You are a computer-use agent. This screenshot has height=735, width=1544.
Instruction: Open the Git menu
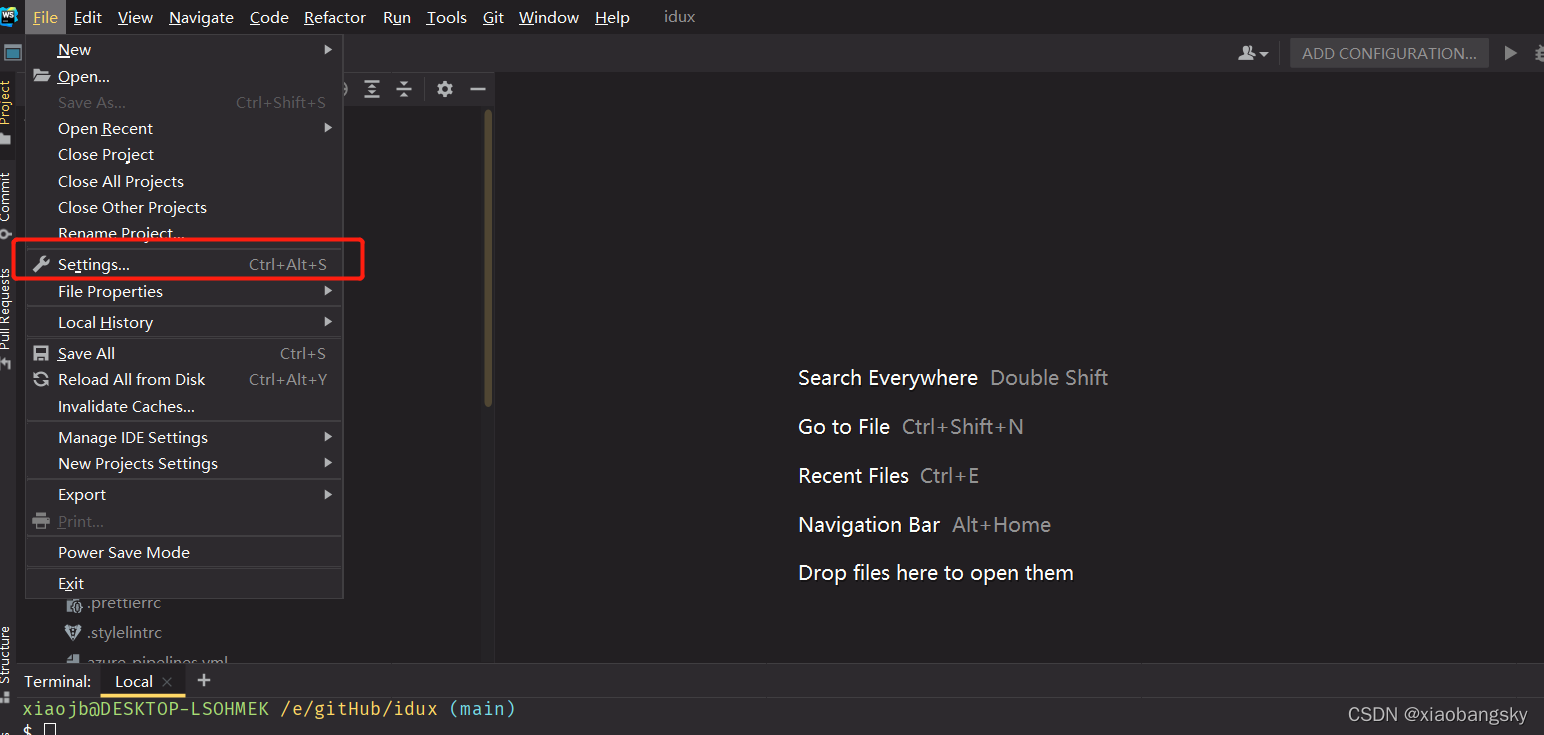point(493,17)
